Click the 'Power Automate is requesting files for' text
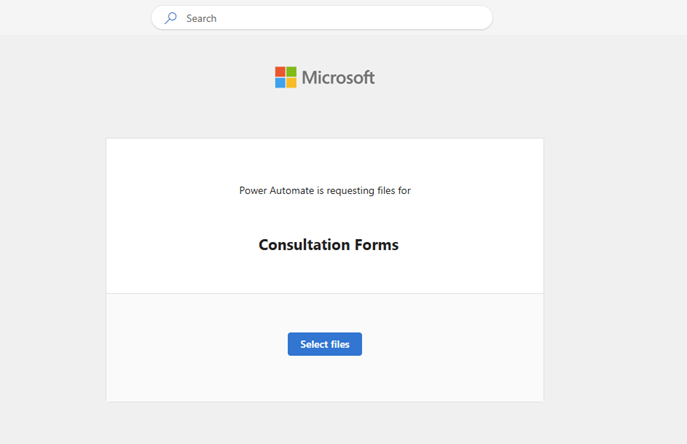687x444 pixels. click(325, 191)
